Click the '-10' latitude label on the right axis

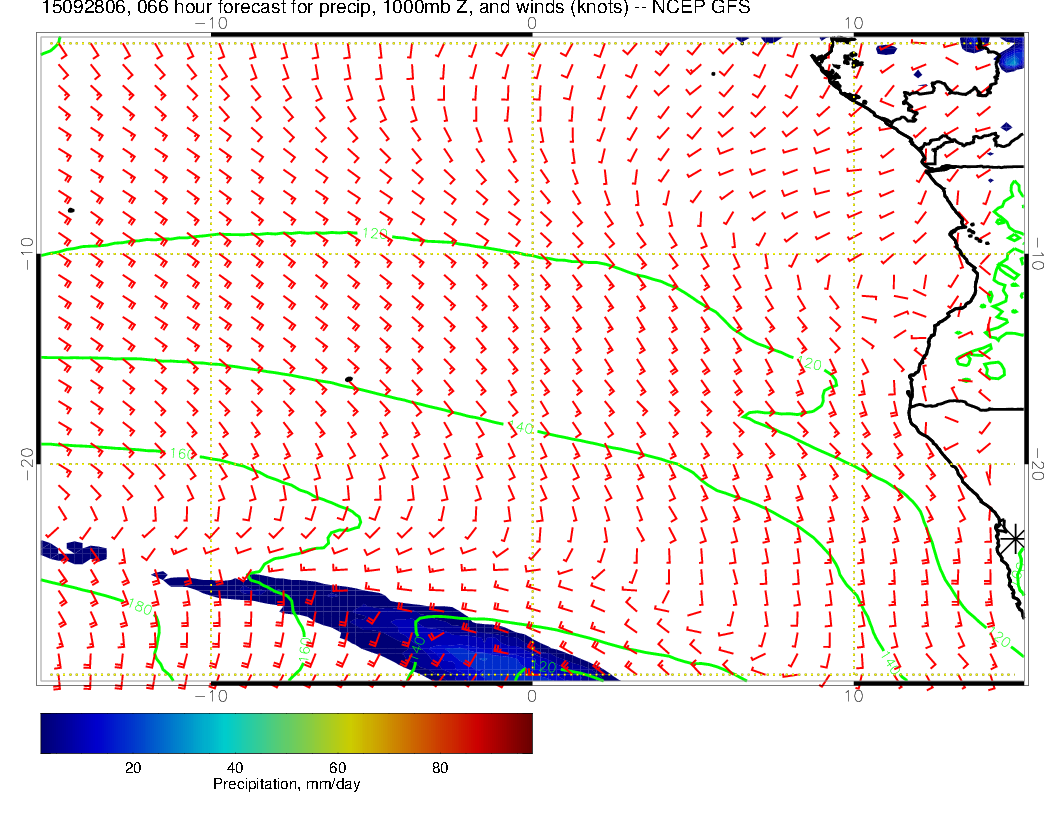[x=1037, y=254]
